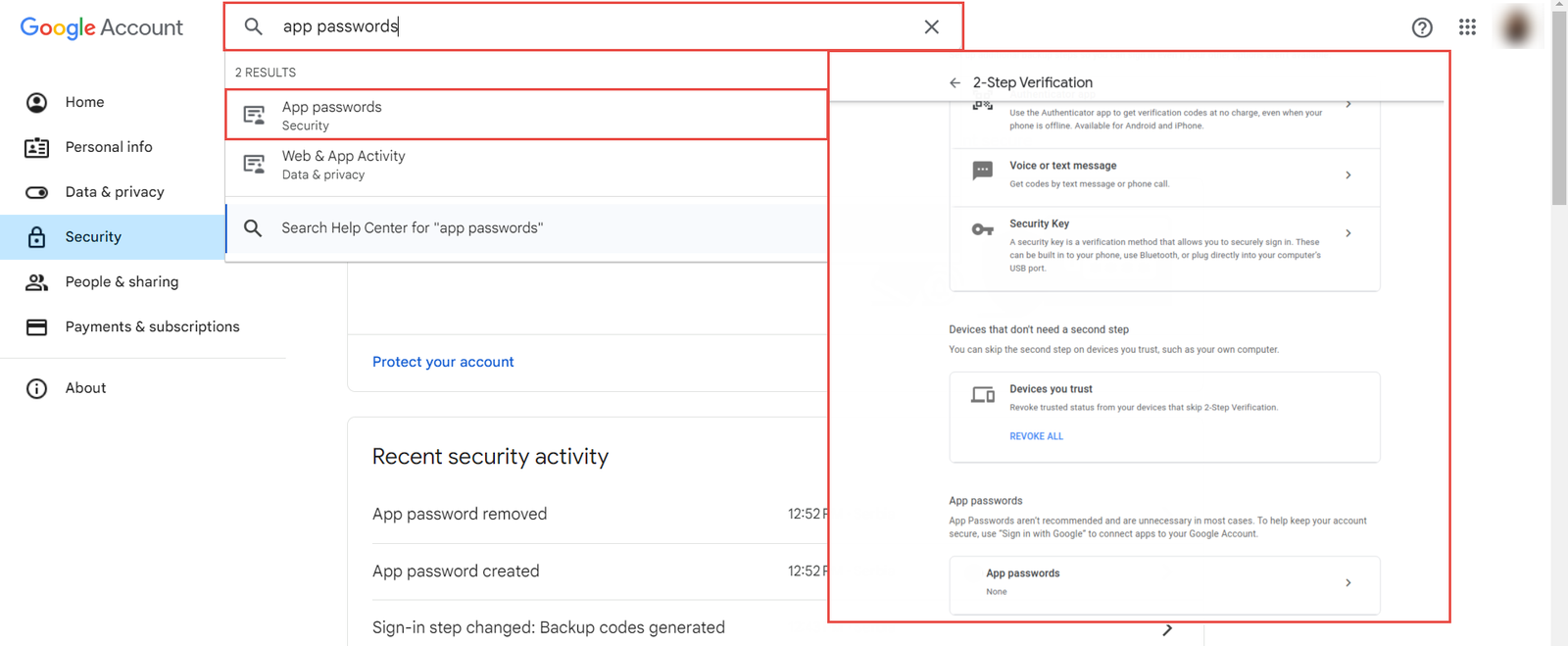Click the Google Help question mark icon

[x=1422, y=27]
